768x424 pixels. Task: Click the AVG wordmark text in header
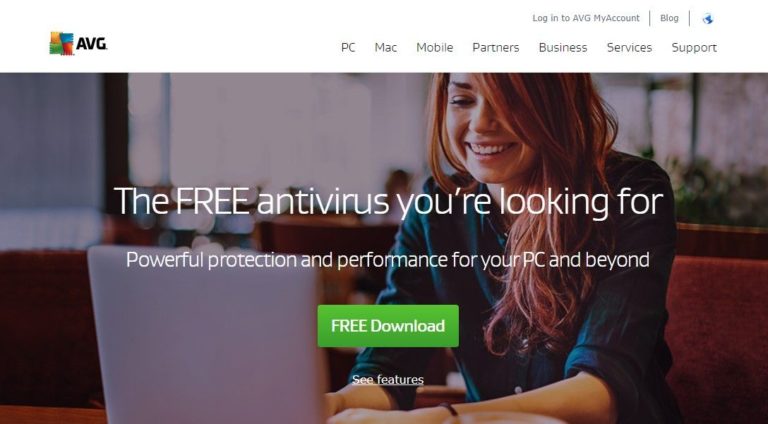(91, 45)
